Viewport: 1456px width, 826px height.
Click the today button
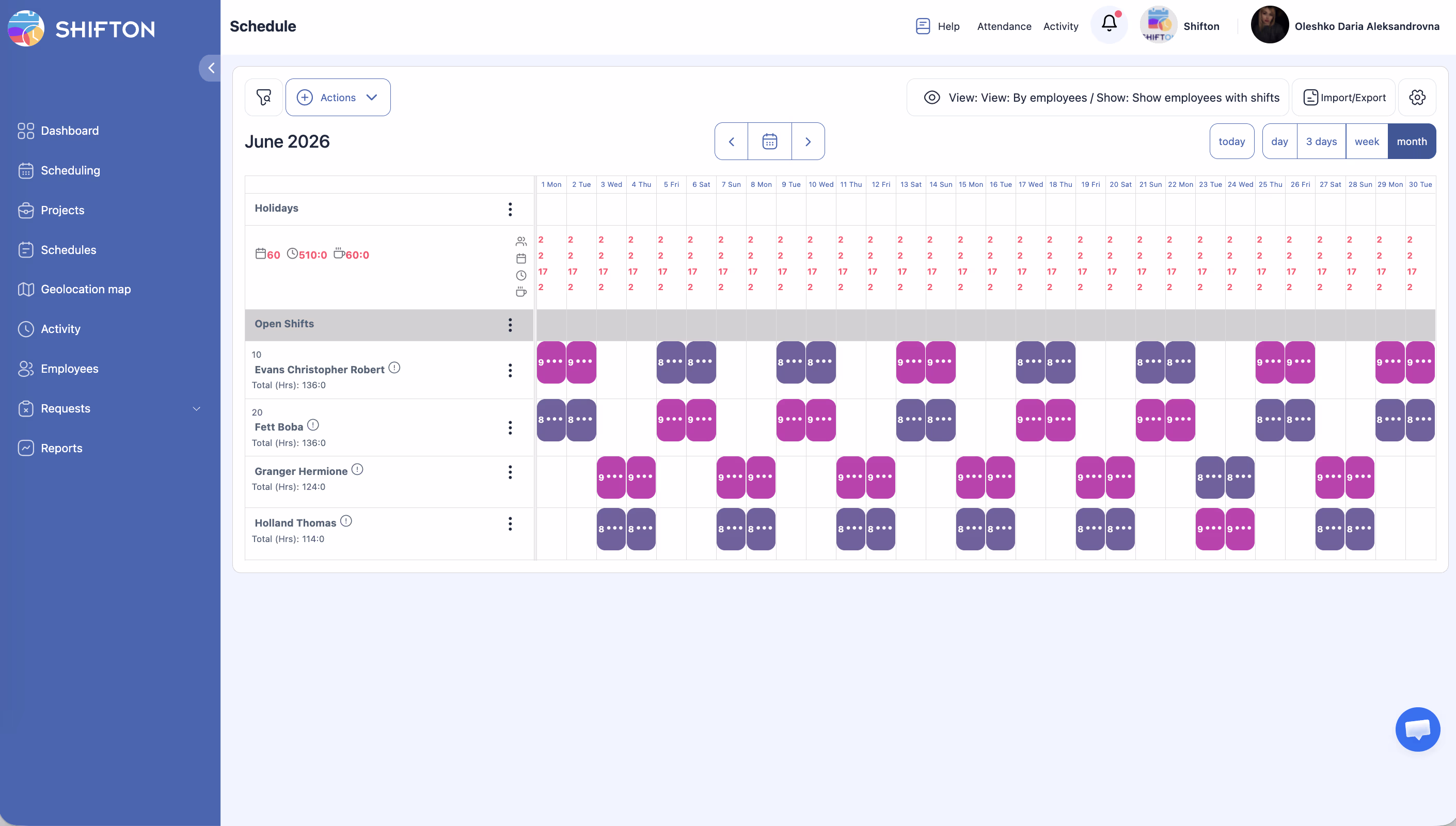pyautogui.click(x=1231, y=141)
